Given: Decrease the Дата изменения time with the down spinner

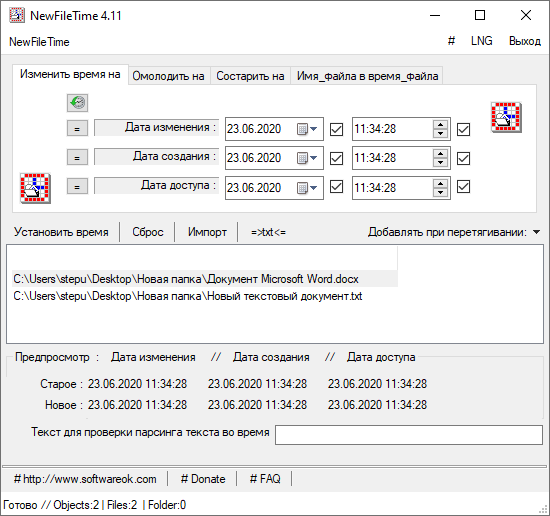Looking at the screenshot, I should click(x=440, y=134).
